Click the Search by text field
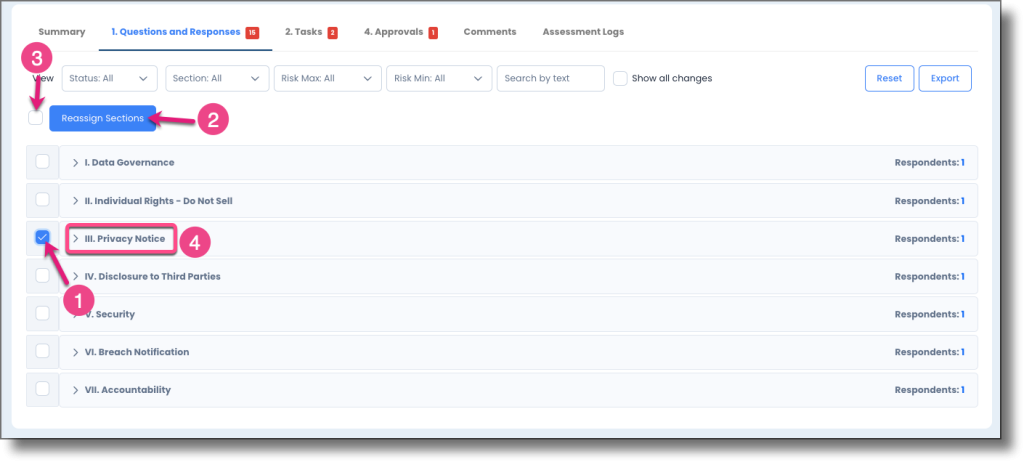 [x=551, y=78]
